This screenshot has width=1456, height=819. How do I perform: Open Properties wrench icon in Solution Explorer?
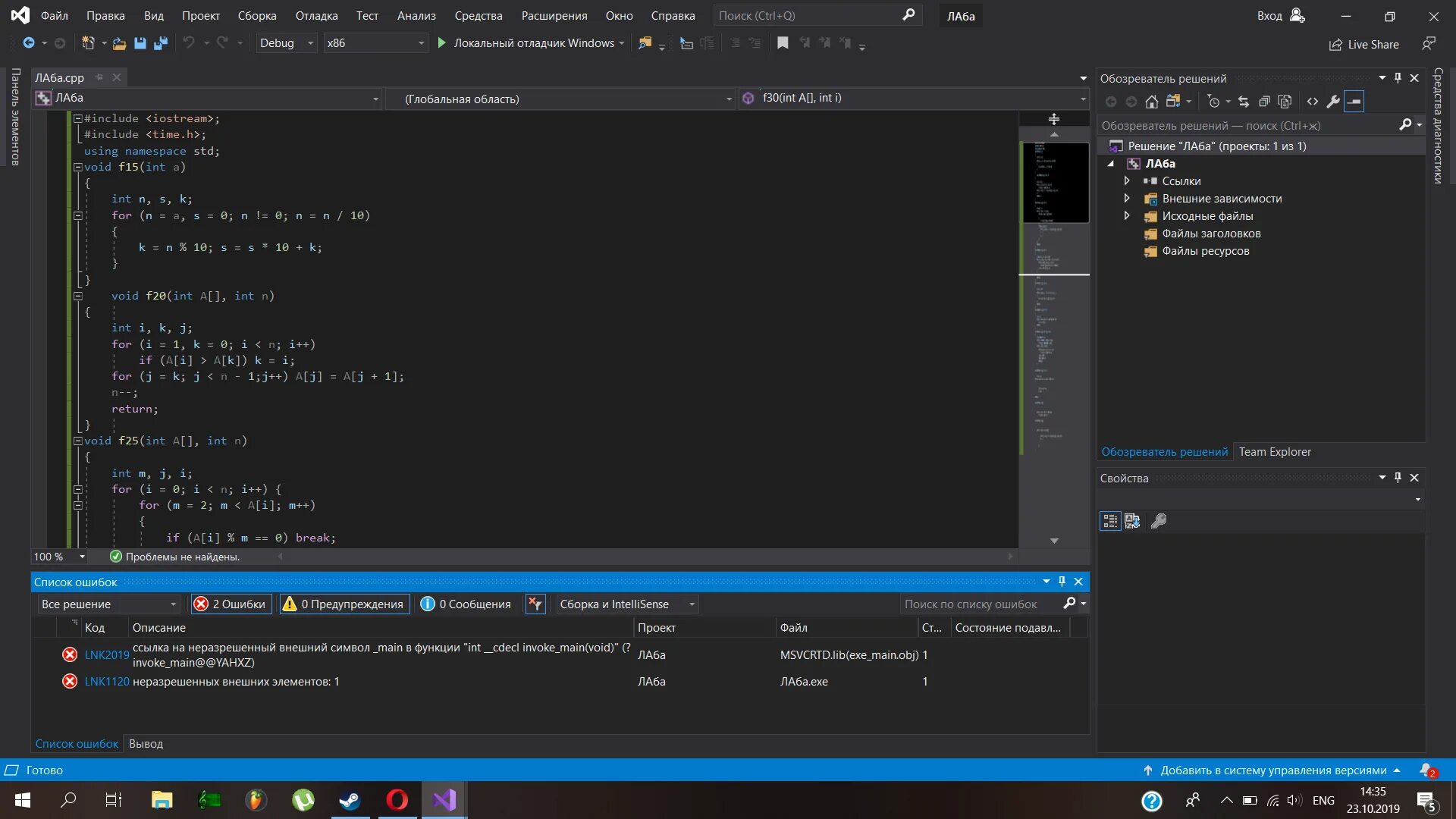tap(1333, 102)
